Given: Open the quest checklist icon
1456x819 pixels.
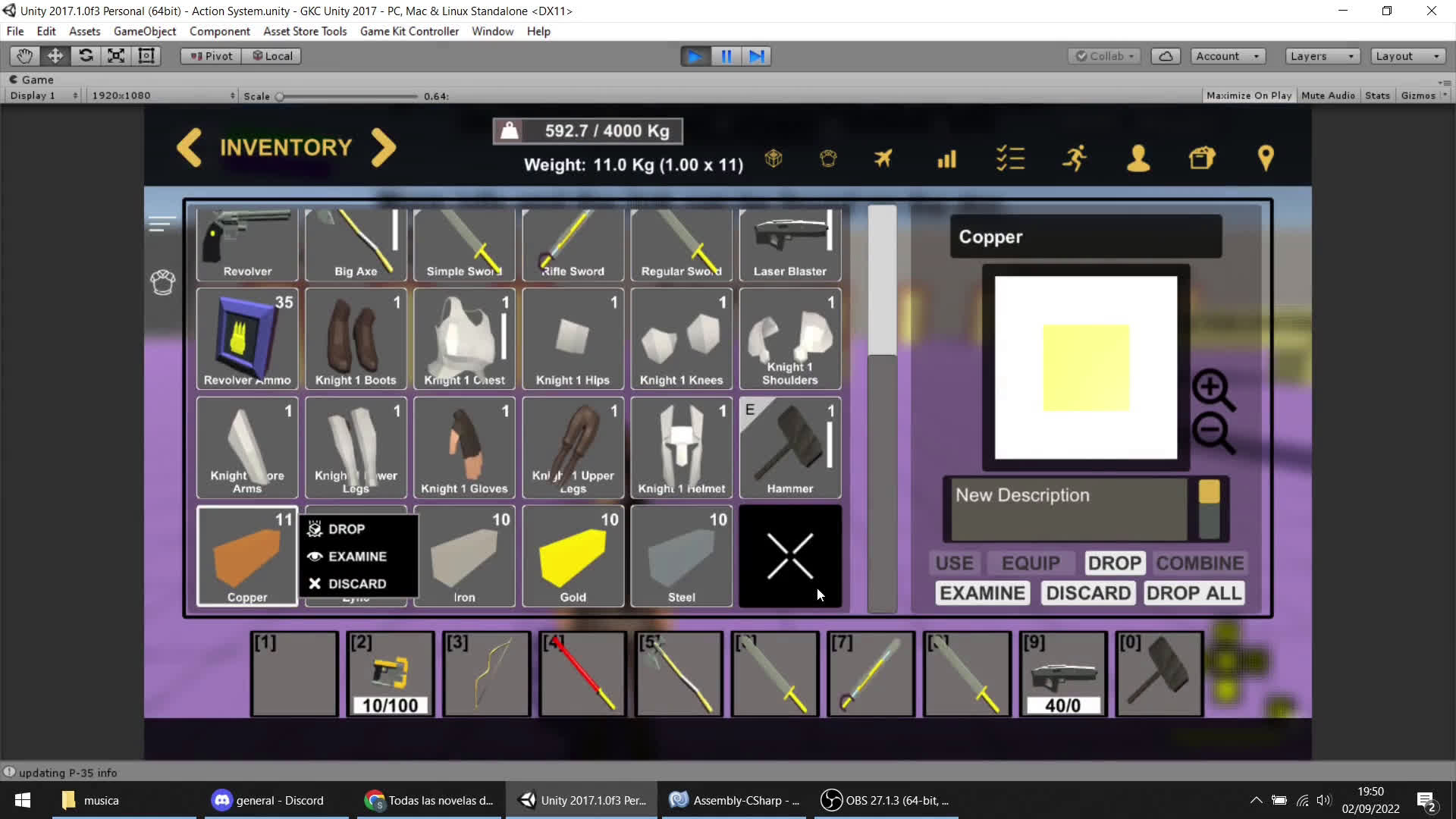Looking at the screenshot, I should (1011, 158).
